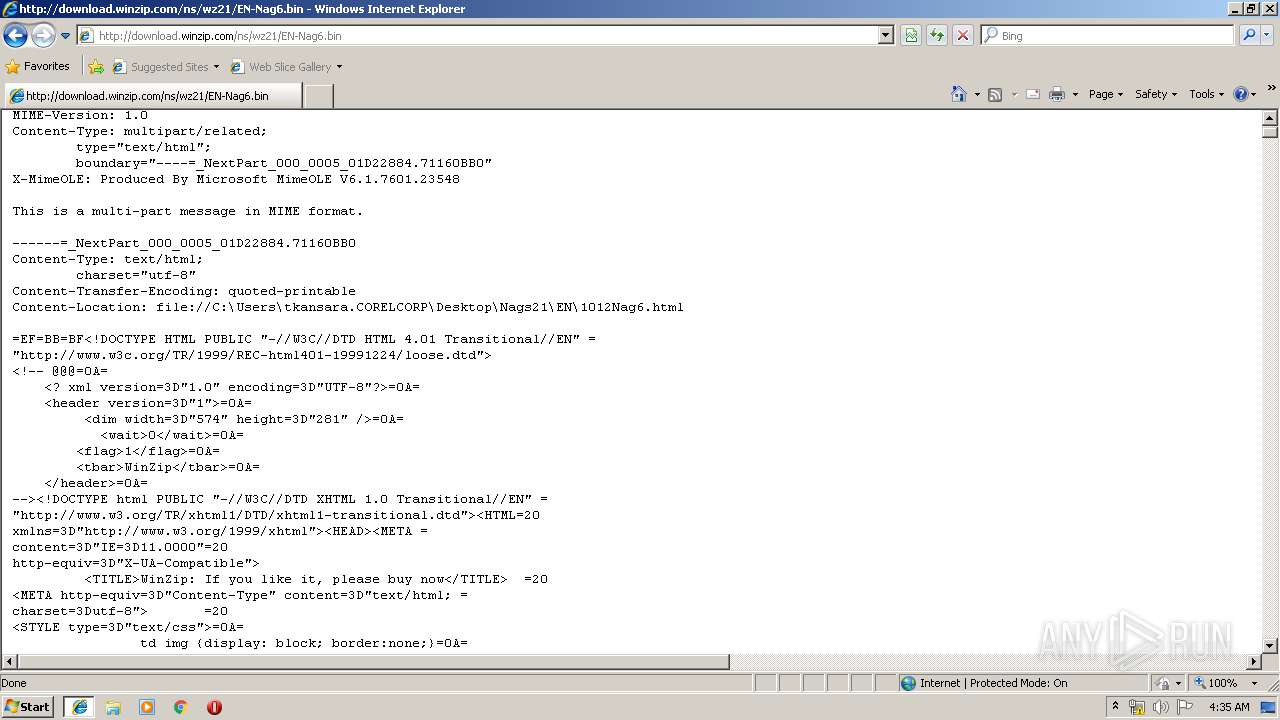This screenshot has height=720, width=1280.
Task: Open the Safety menu
Action: (x=1156, y=94)
